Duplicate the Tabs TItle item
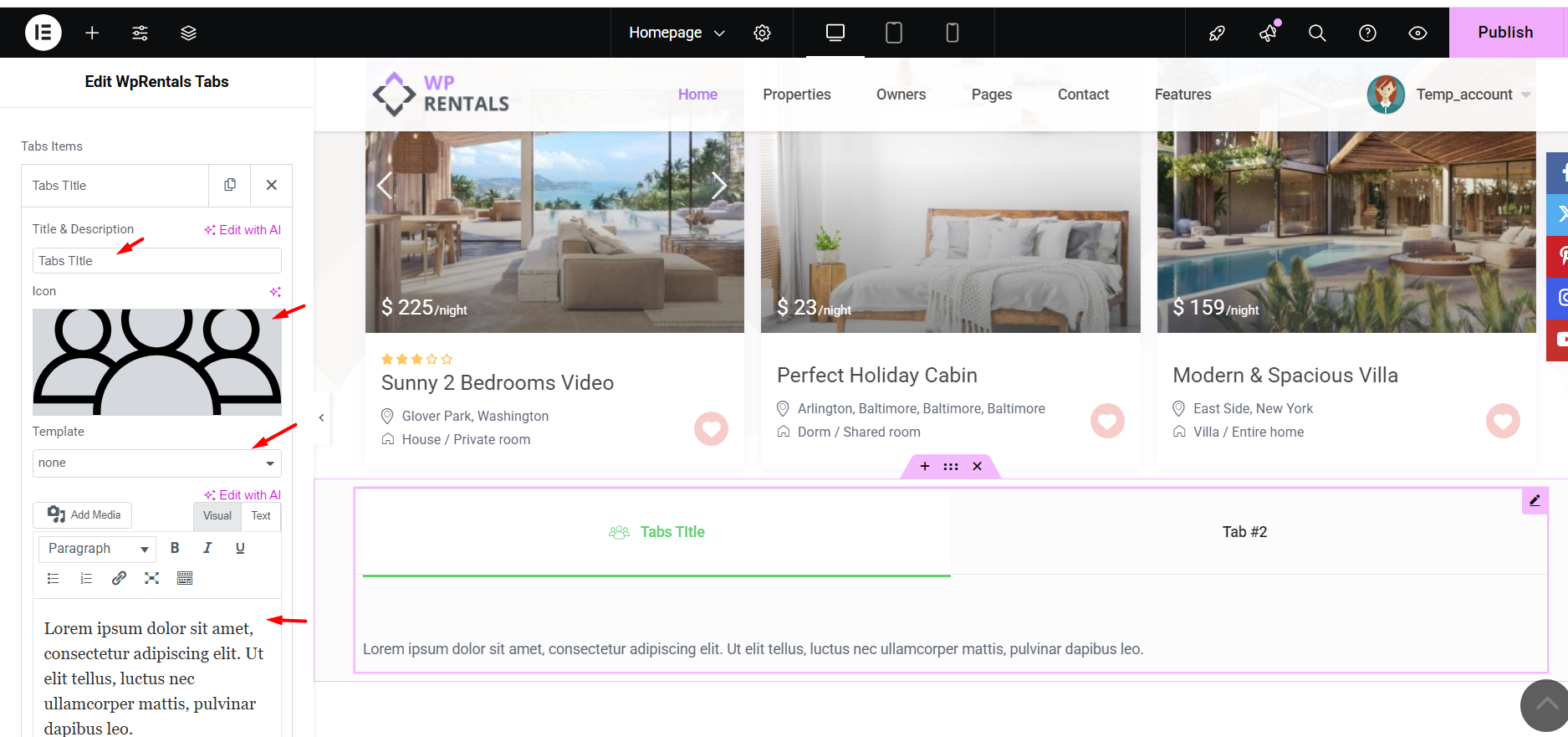 [x=230, y=185]
